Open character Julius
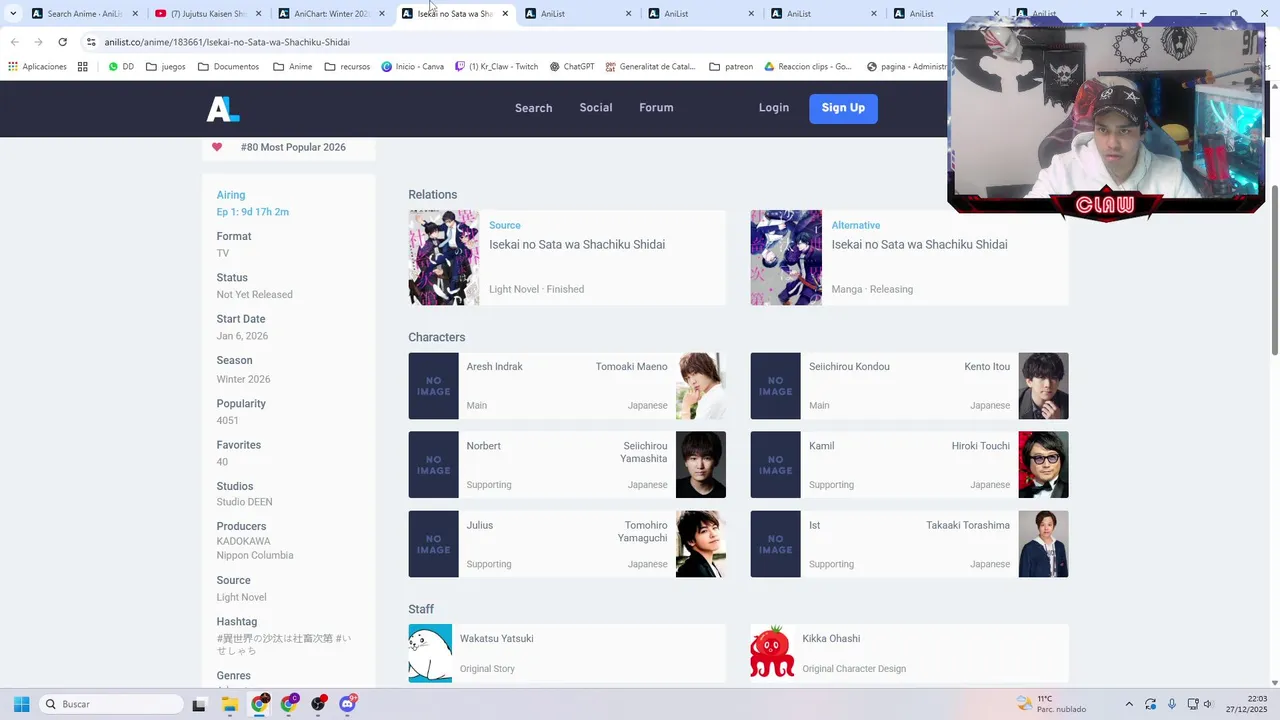 480,526
